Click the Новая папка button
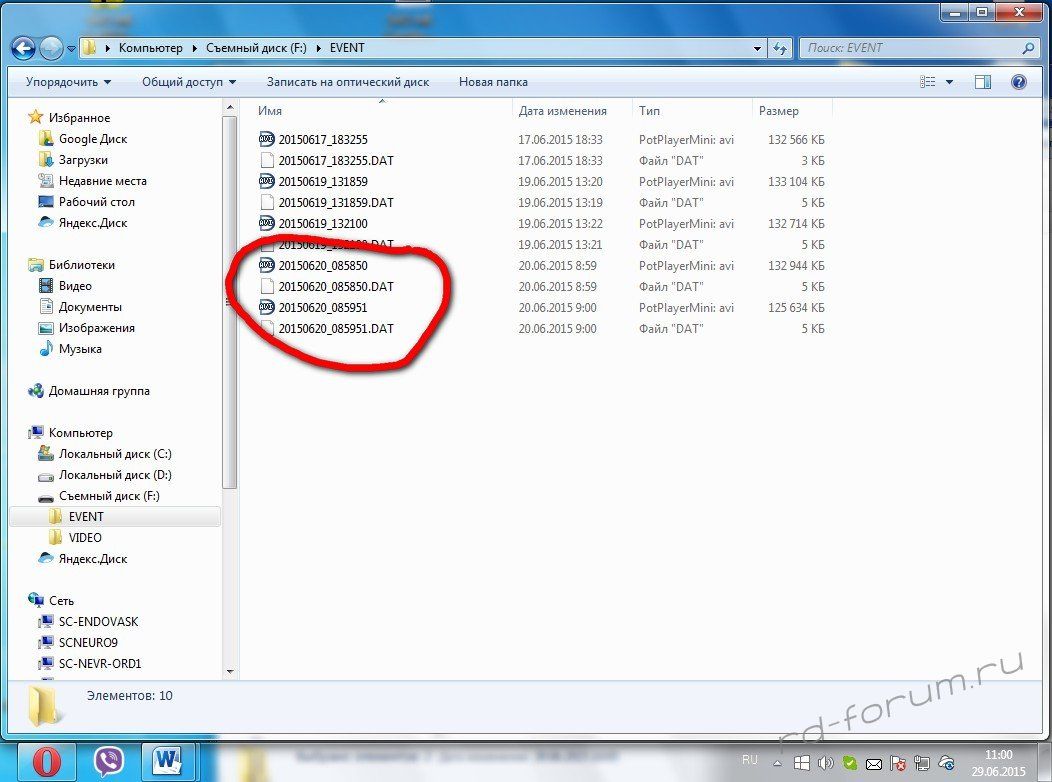The height and width of the screenshot is (782, 1052). point(493,82)
